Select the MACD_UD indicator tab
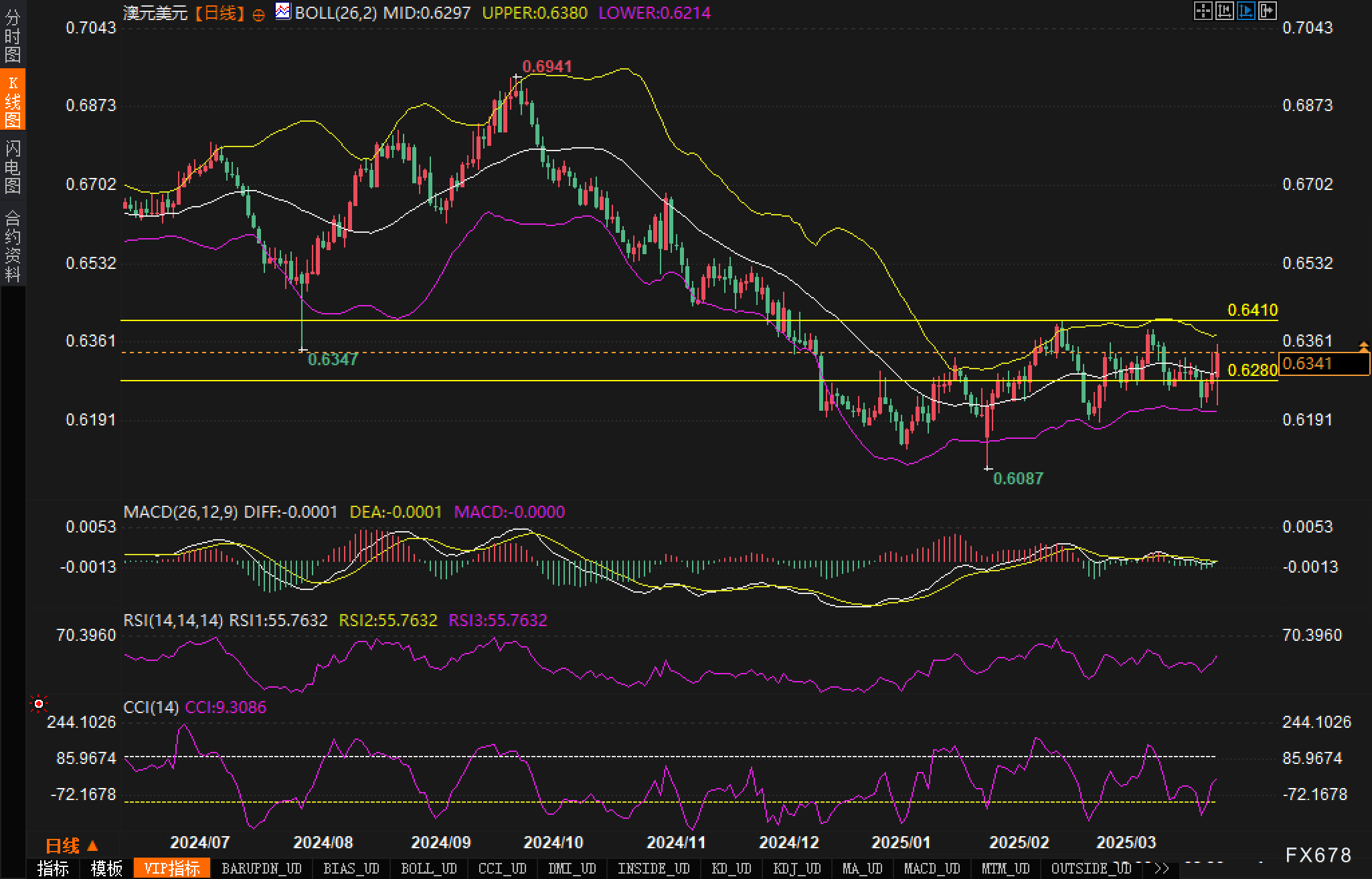 [x=932, y=869]
